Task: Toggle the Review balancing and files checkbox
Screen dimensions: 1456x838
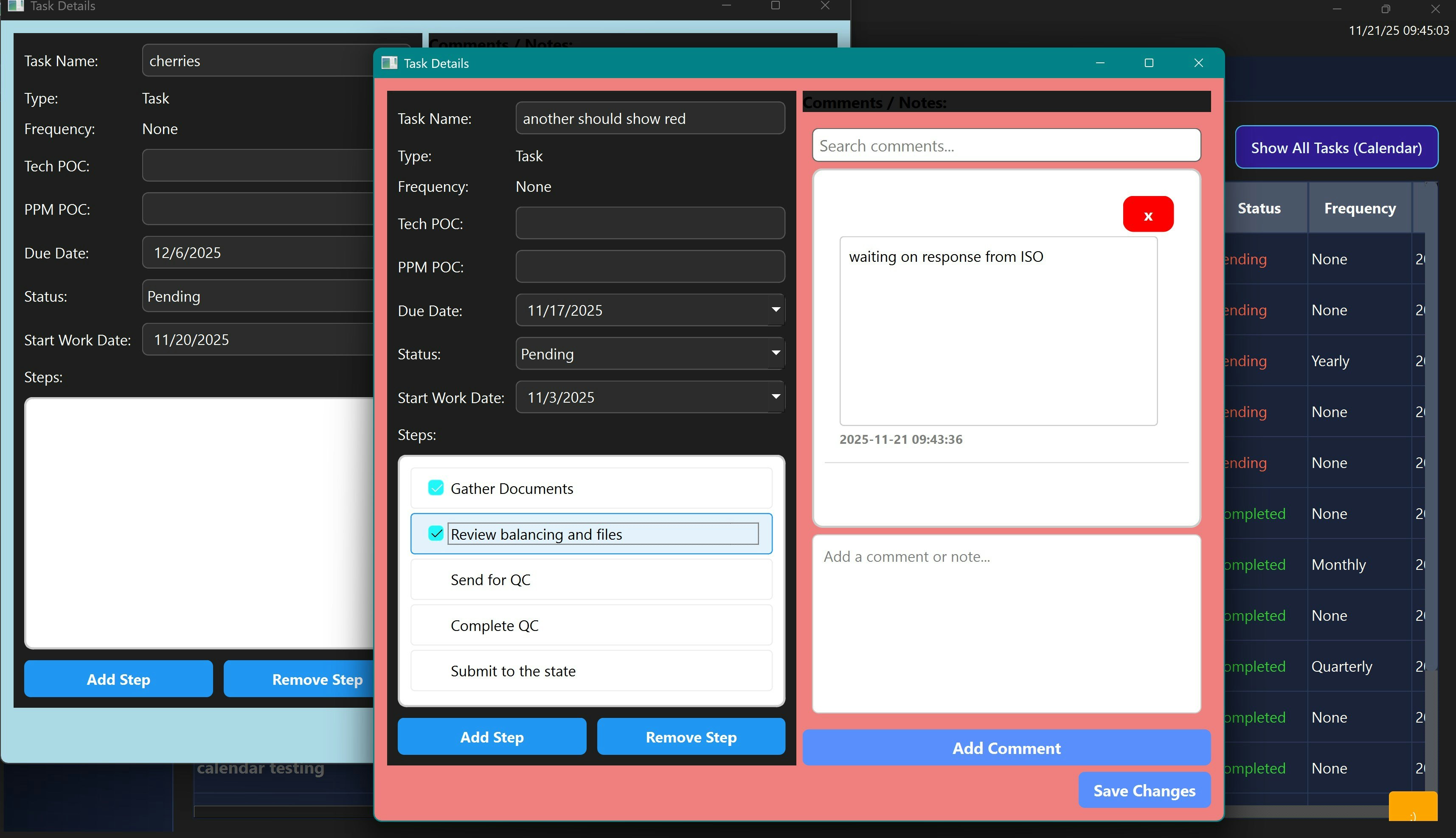Action: 435,533
